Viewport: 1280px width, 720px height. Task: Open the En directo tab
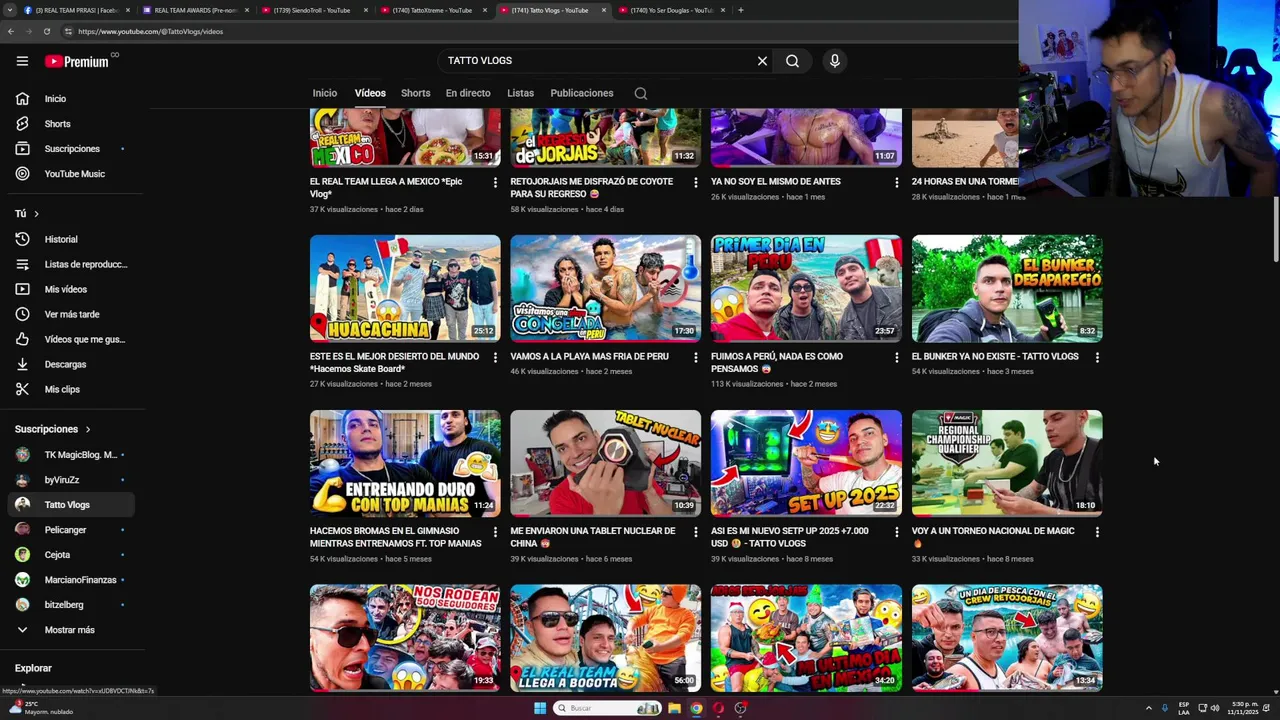click(x=468, y=93)
